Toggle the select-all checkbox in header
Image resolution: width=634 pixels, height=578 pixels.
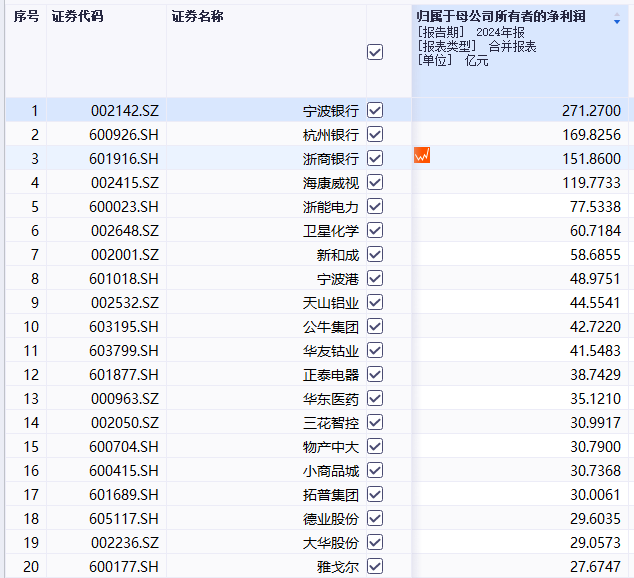coord(375,52)
